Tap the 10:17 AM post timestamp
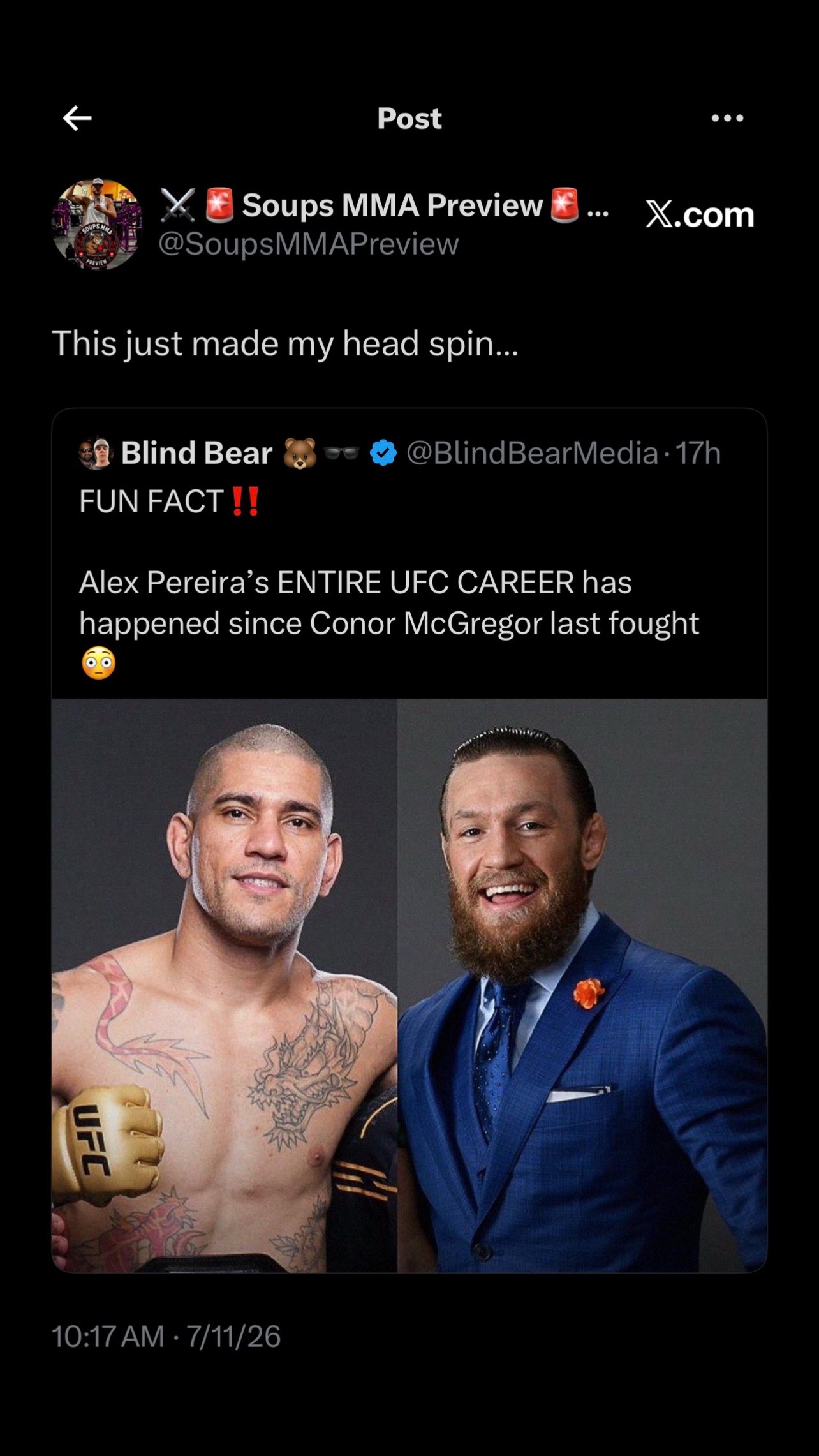This screenshot has height=1456, width=819. (166, 1337)
